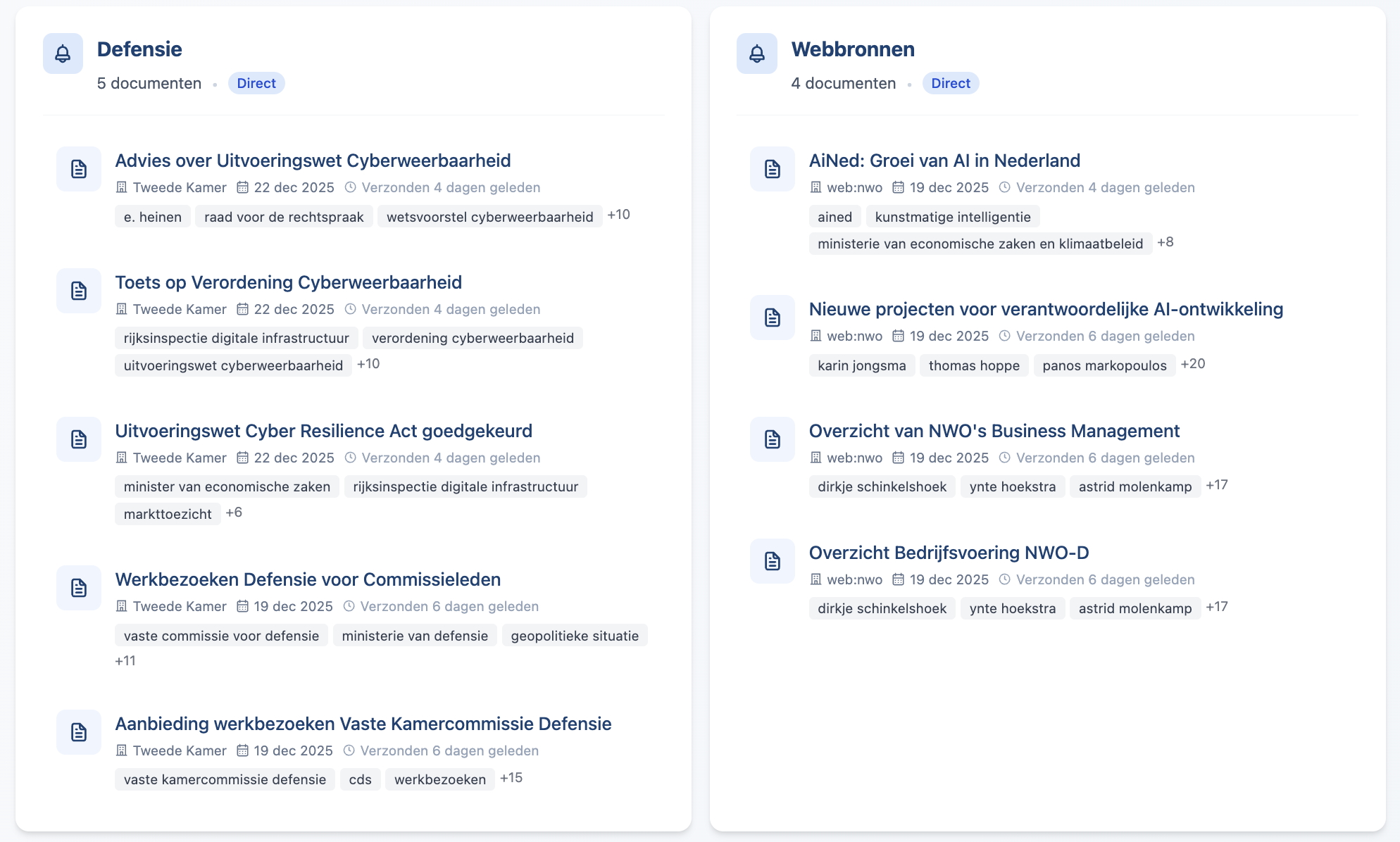This screenshot has width=1400, height=842.
Task: Open the 'Webbronnen' panel header
Action: point(853,49)
